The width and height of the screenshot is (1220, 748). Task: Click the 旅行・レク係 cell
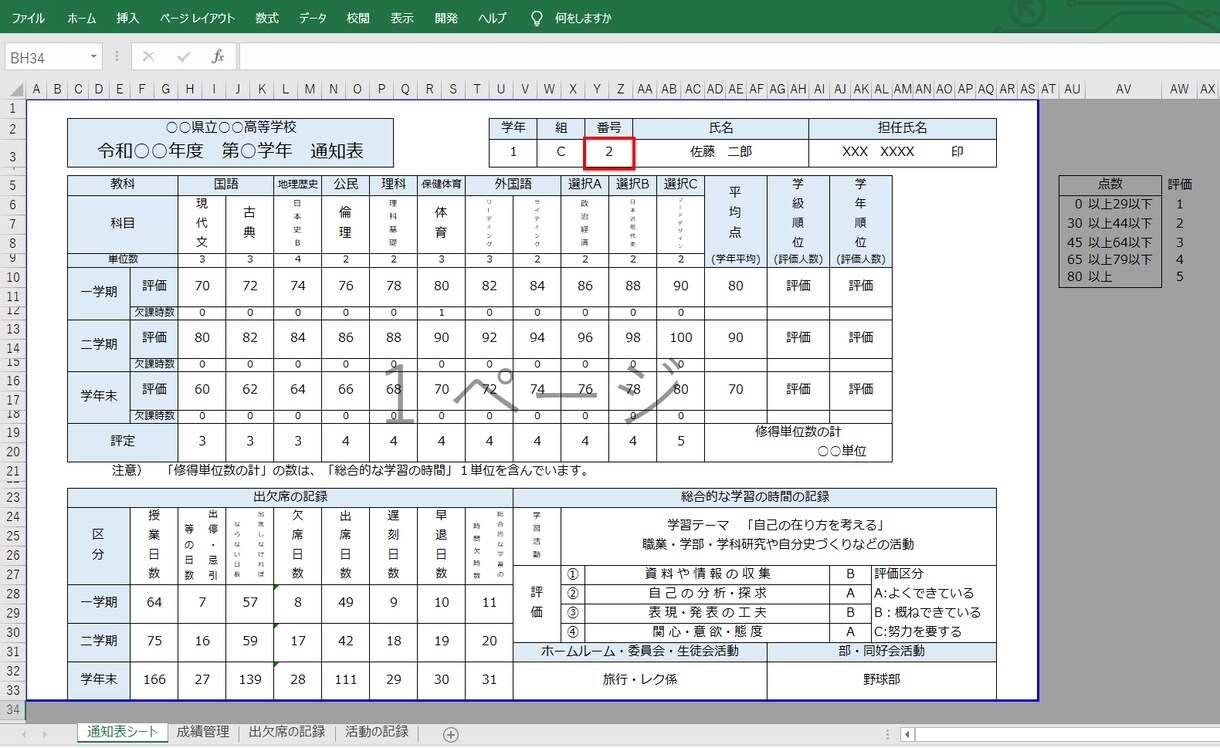[x=640, y=680]
